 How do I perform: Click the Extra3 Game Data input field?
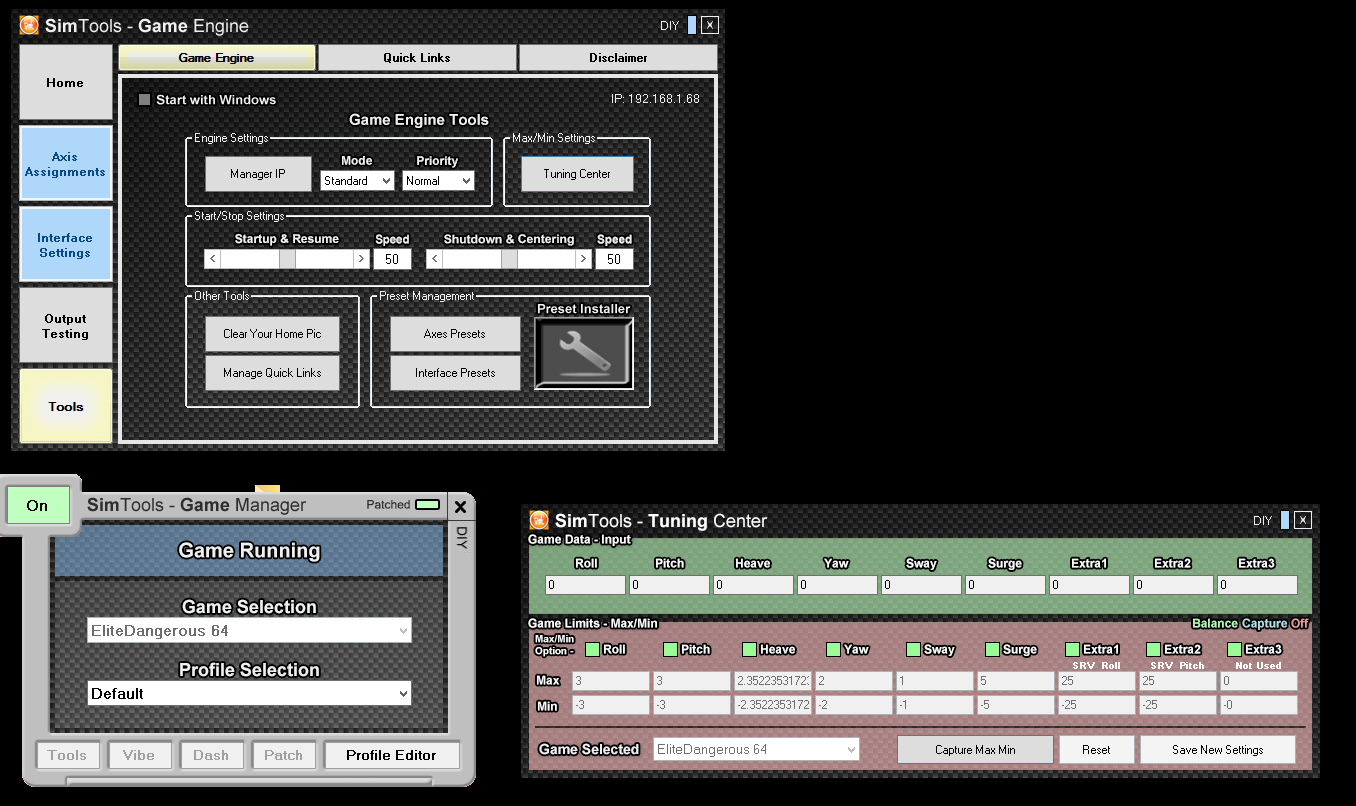[1257, 585]
